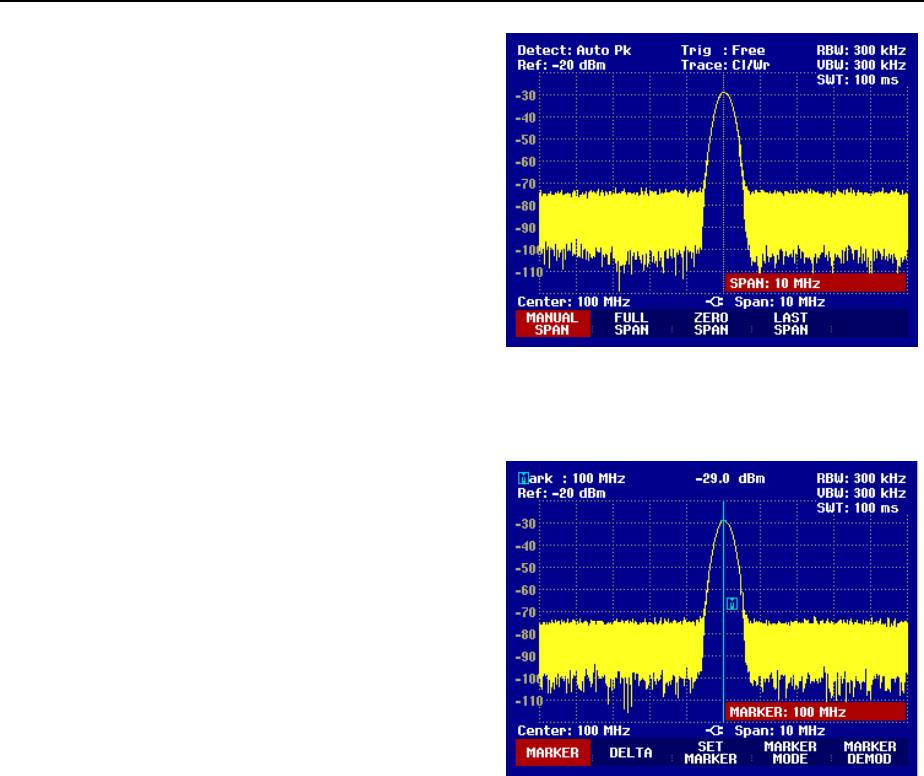Click the -70 axis label in the lower display
924x776 pixels.
click(x=526, y=613)
